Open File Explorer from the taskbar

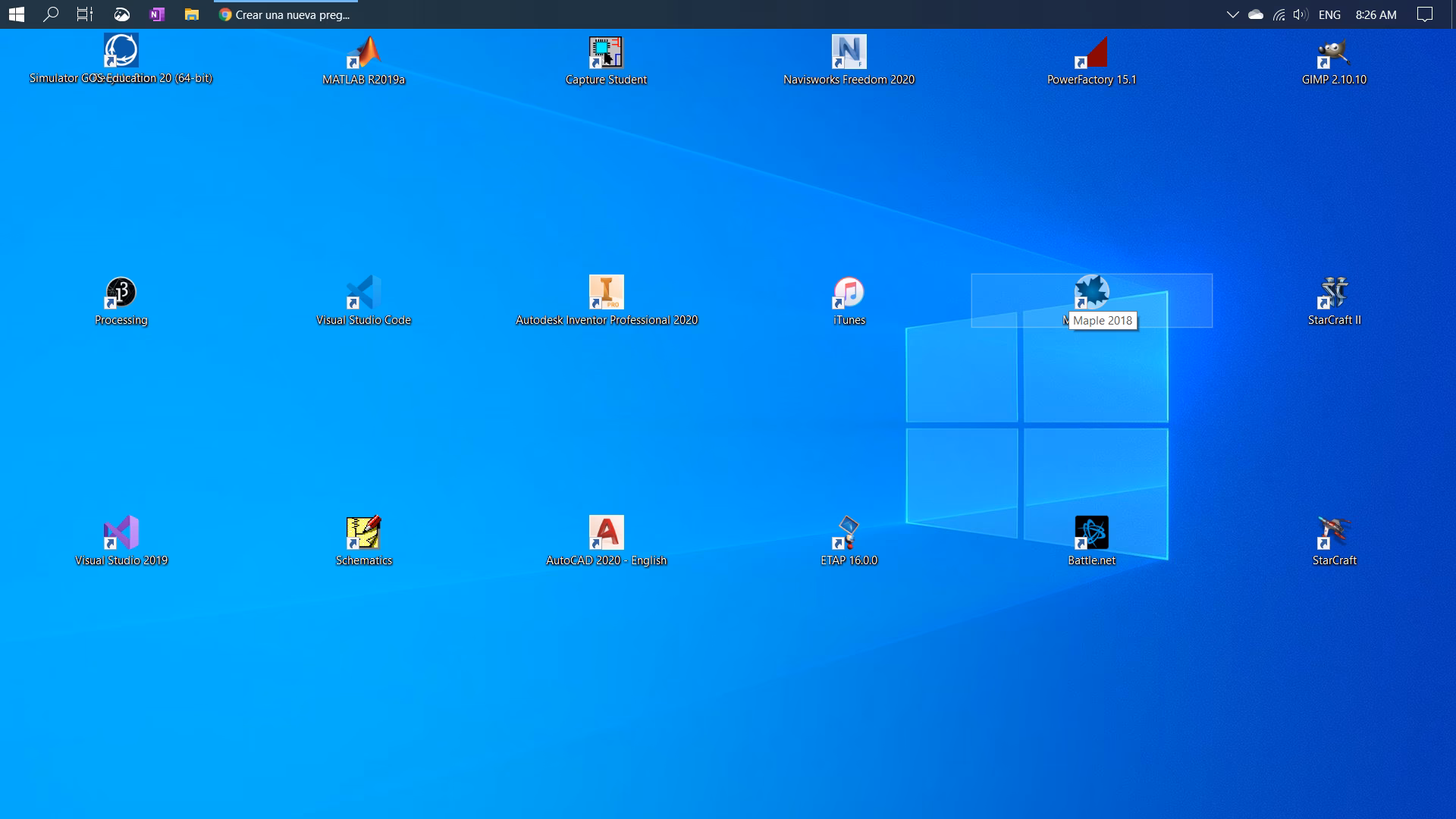click(192, 14)
